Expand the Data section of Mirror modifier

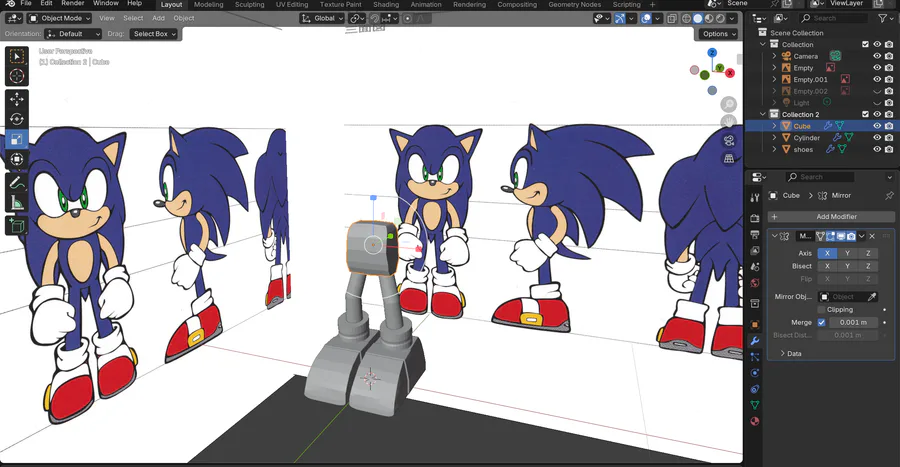tap(791, 354)
